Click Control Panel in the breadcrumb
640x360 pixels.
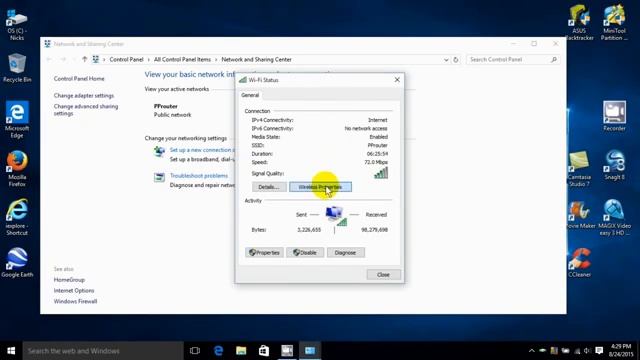[127, 60]
